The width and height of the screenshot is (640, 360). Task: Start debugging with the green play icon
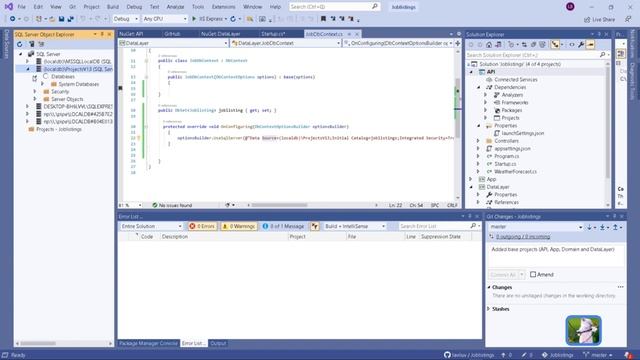pyautogui.click(x=194, y=19)
